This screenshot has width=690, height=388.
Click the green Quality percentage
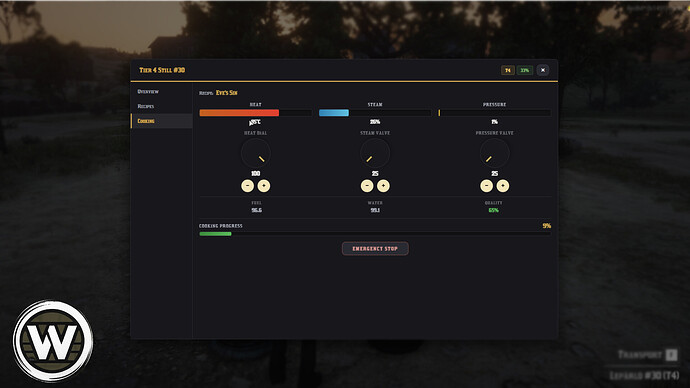[494, 210]
